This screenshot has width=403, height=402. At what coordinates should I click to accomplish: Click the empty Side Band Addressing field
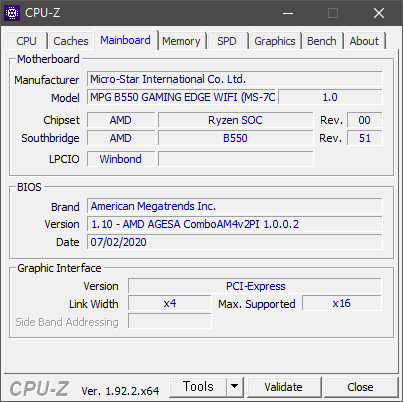pos(170,321)
